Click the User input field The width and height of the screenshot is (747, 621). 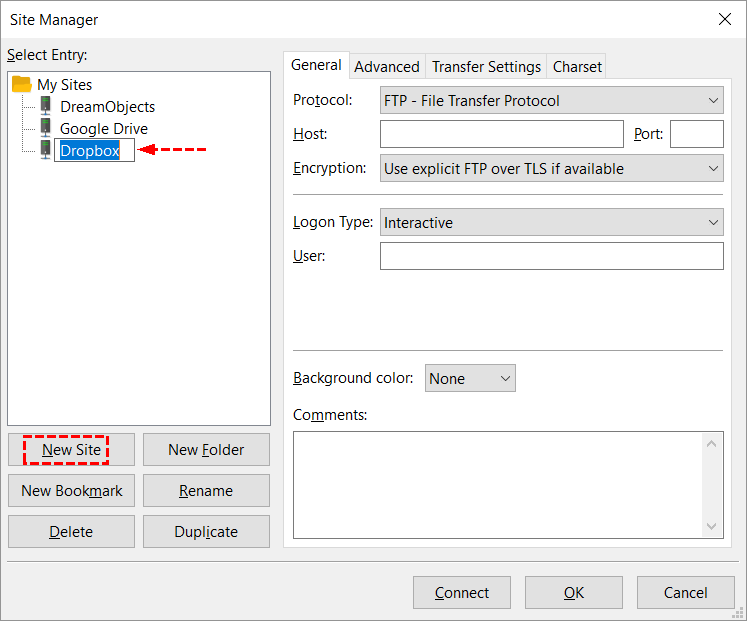552,256
